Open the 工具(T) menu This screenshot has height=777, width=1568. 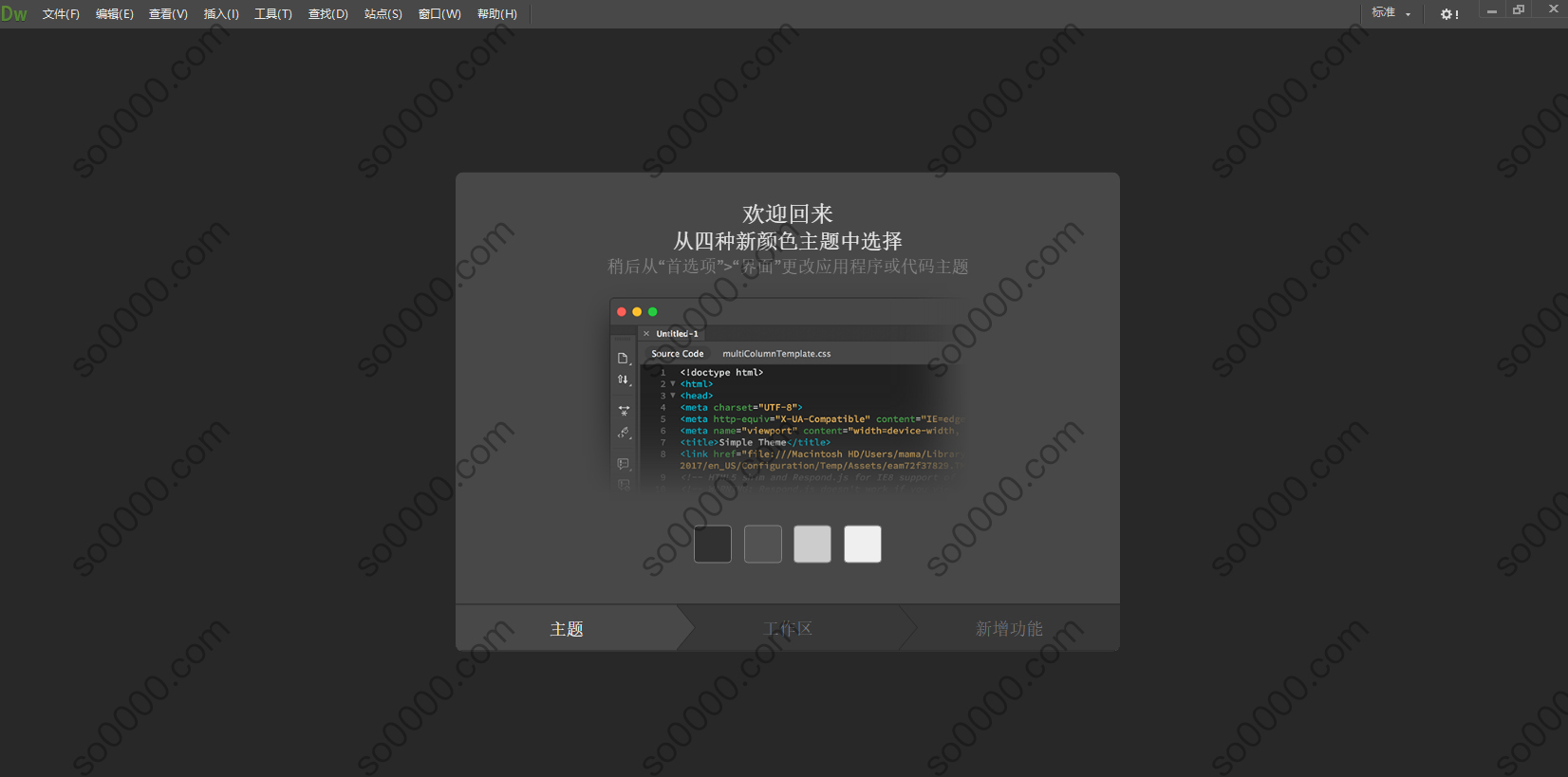[273, 14]
